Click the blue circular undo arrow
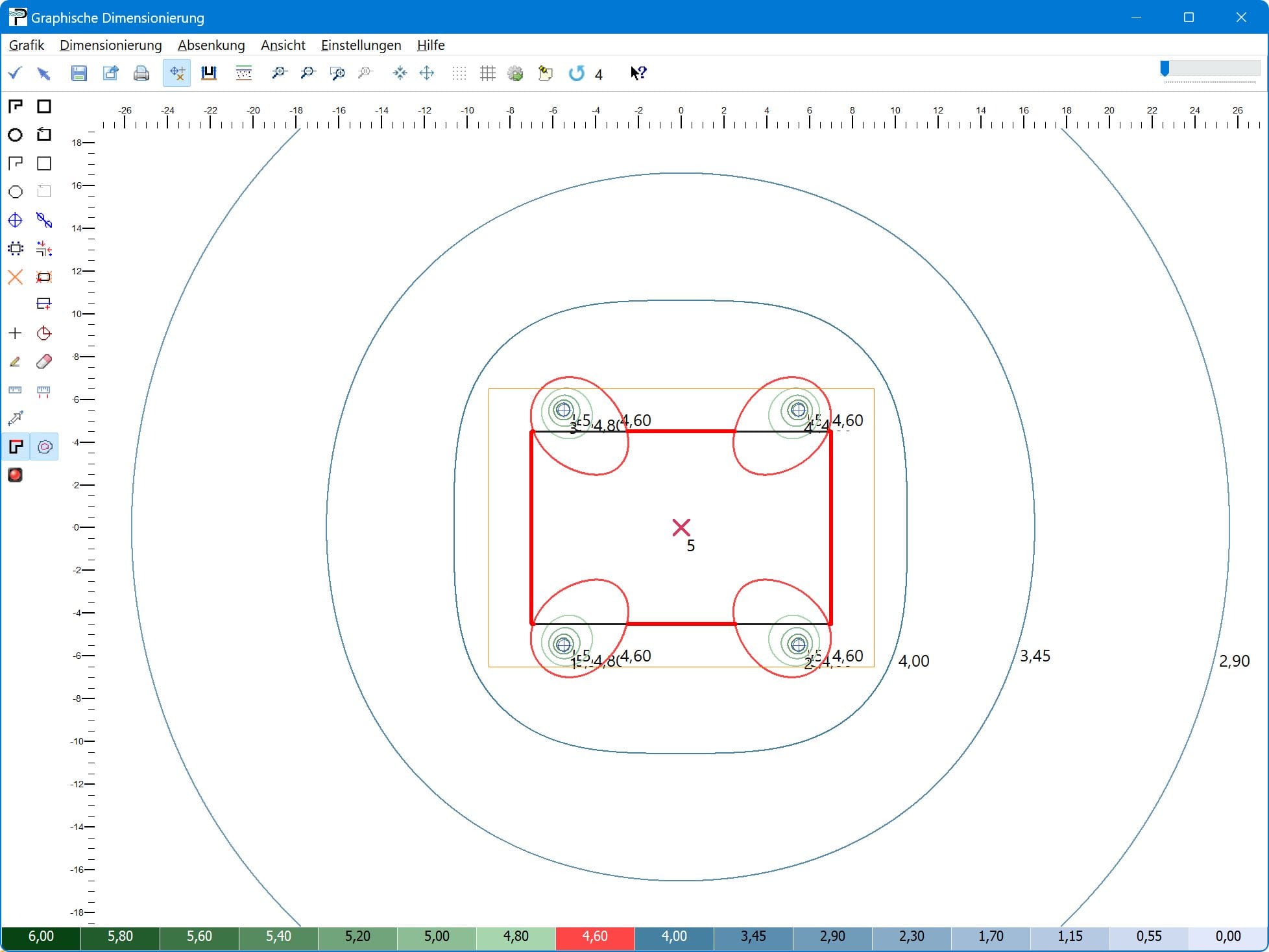The image size is (1269, 952). pos(576,73)
